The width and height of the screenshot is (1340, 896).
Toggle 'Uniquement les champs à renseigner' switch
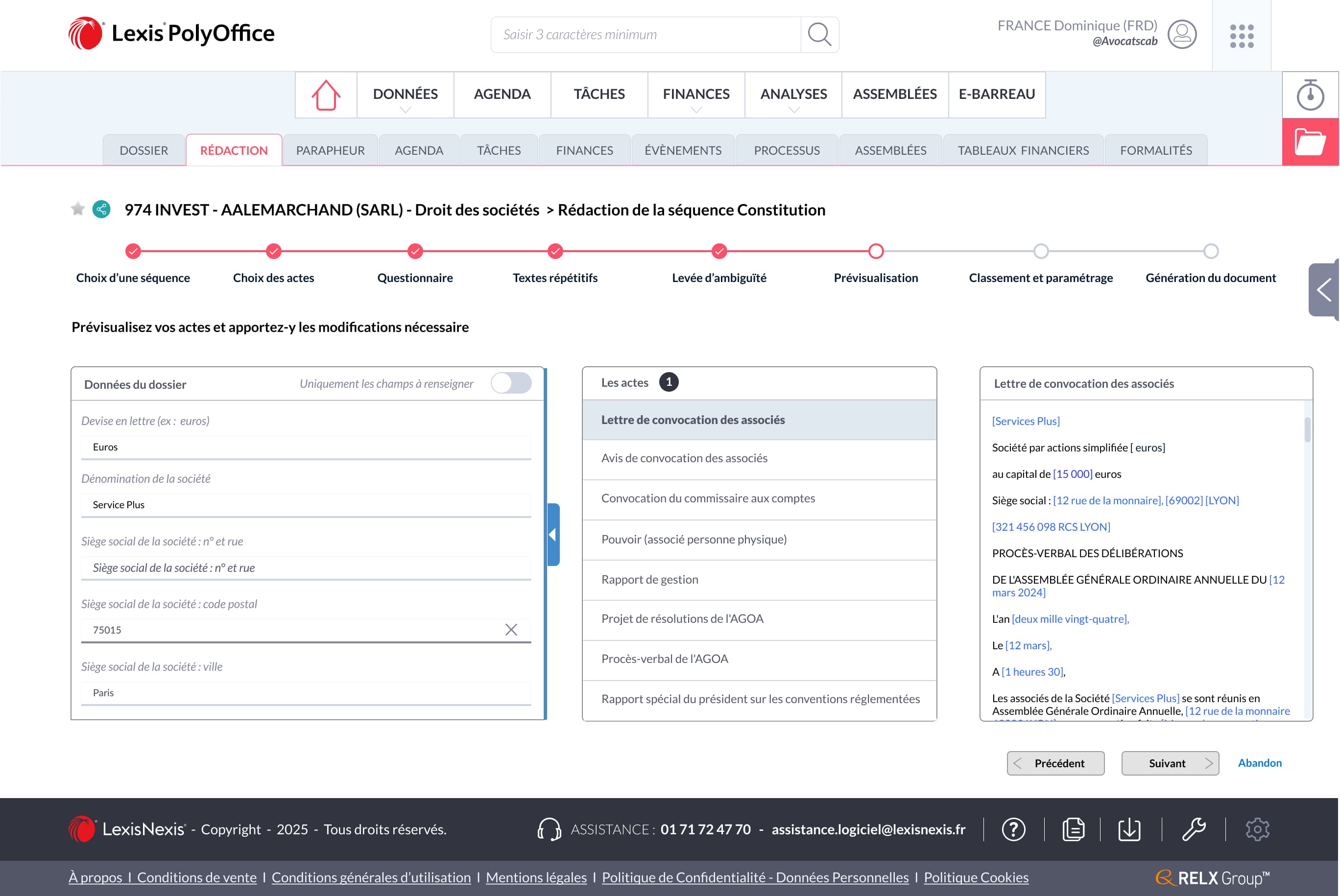pyautogui.click(x=511, y=383)
